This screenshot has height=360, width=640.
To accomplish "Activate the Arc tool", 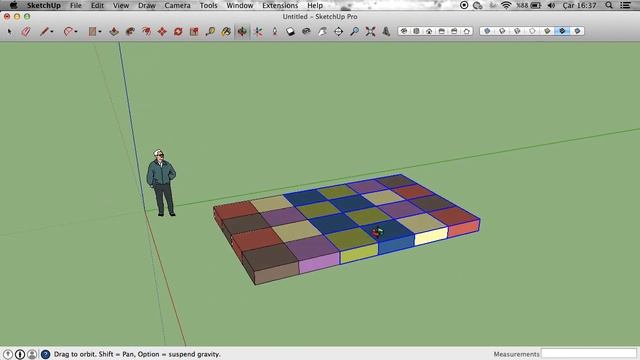I will point(68,31).
